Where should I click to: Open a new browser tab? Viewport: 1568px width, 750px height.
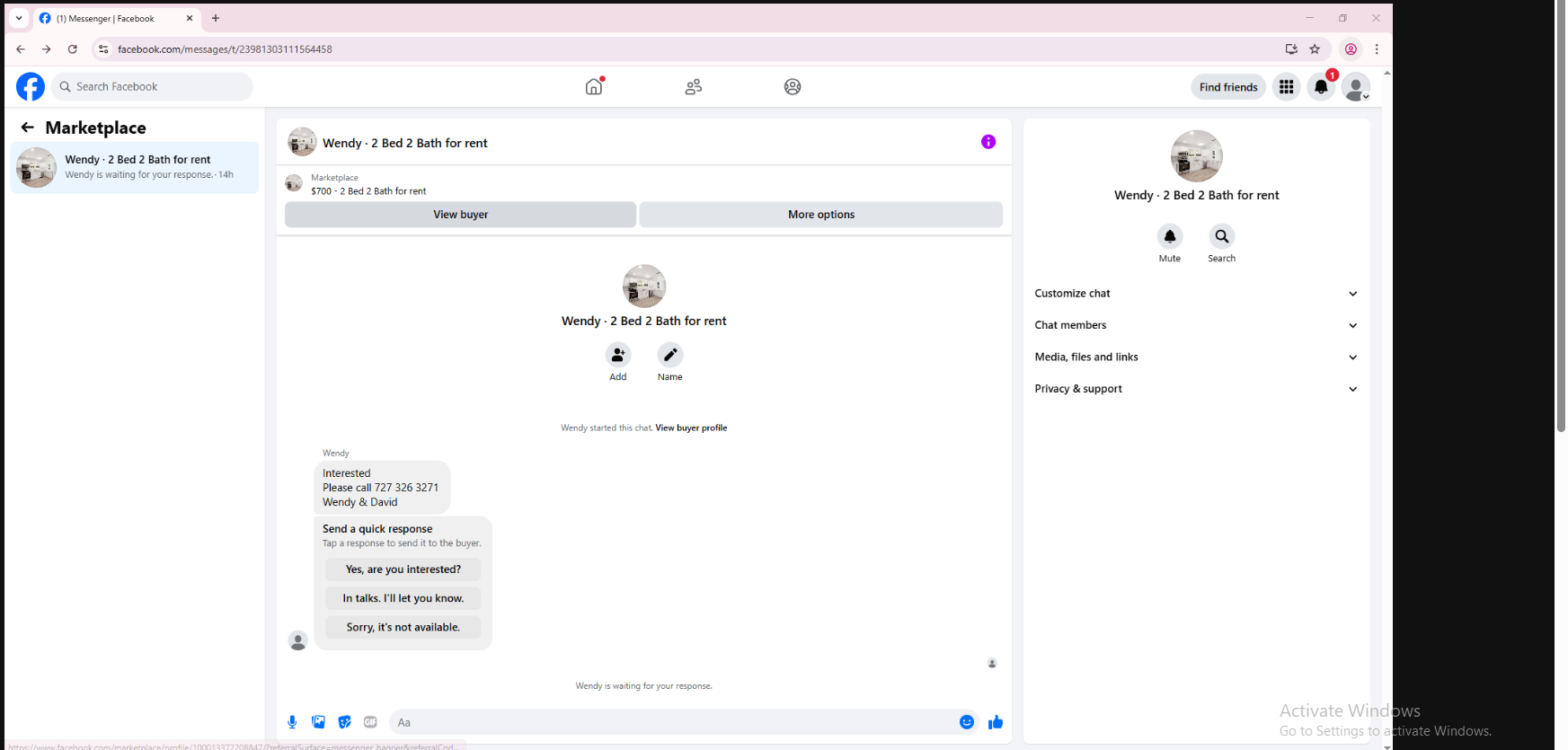click(216, 18)
